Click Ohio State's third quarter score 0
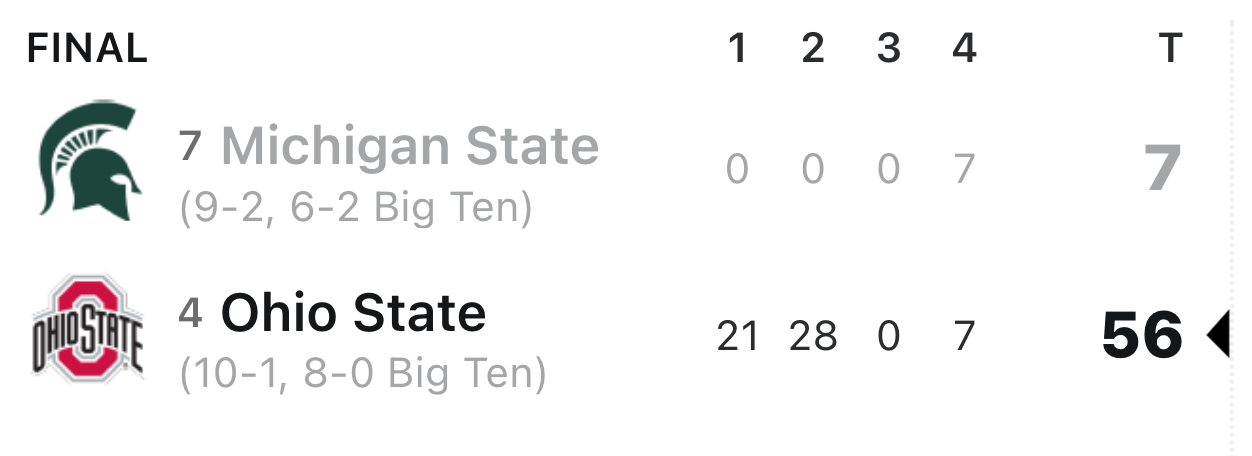The image size is (1252, 456). 889,336
